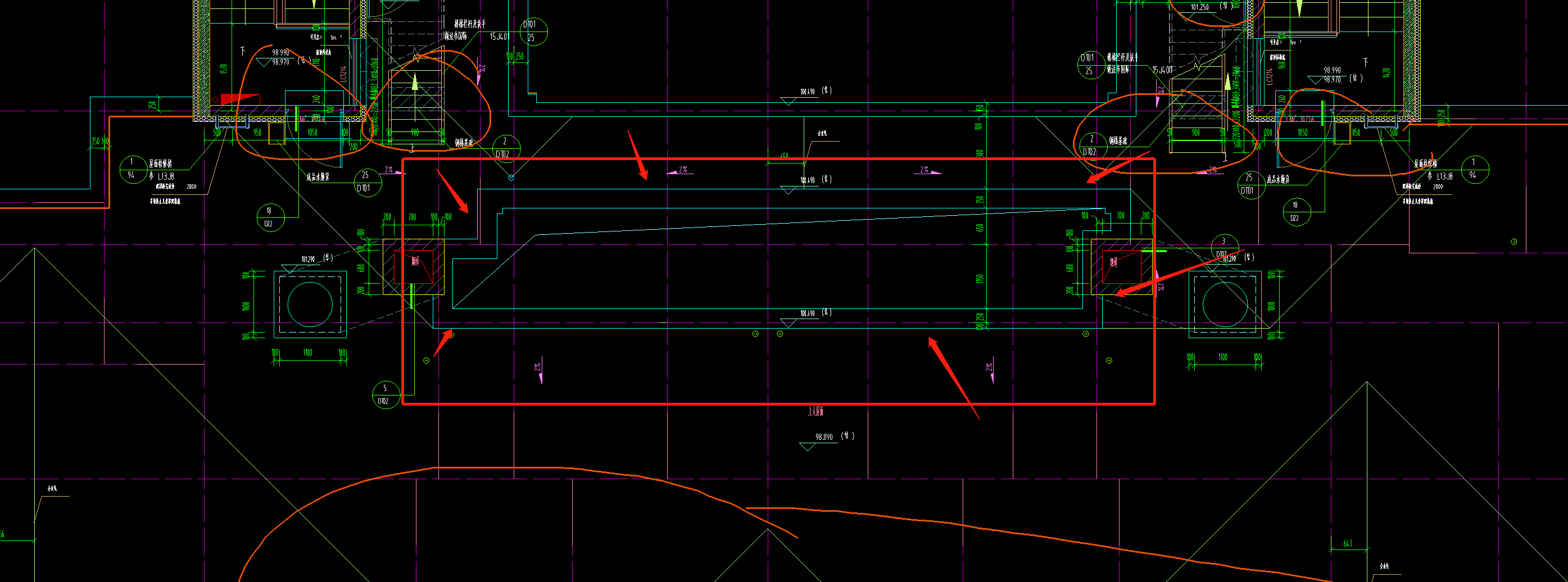Click the right circular roof vent
The image size is (1568, 582).
coord(1225,304)
